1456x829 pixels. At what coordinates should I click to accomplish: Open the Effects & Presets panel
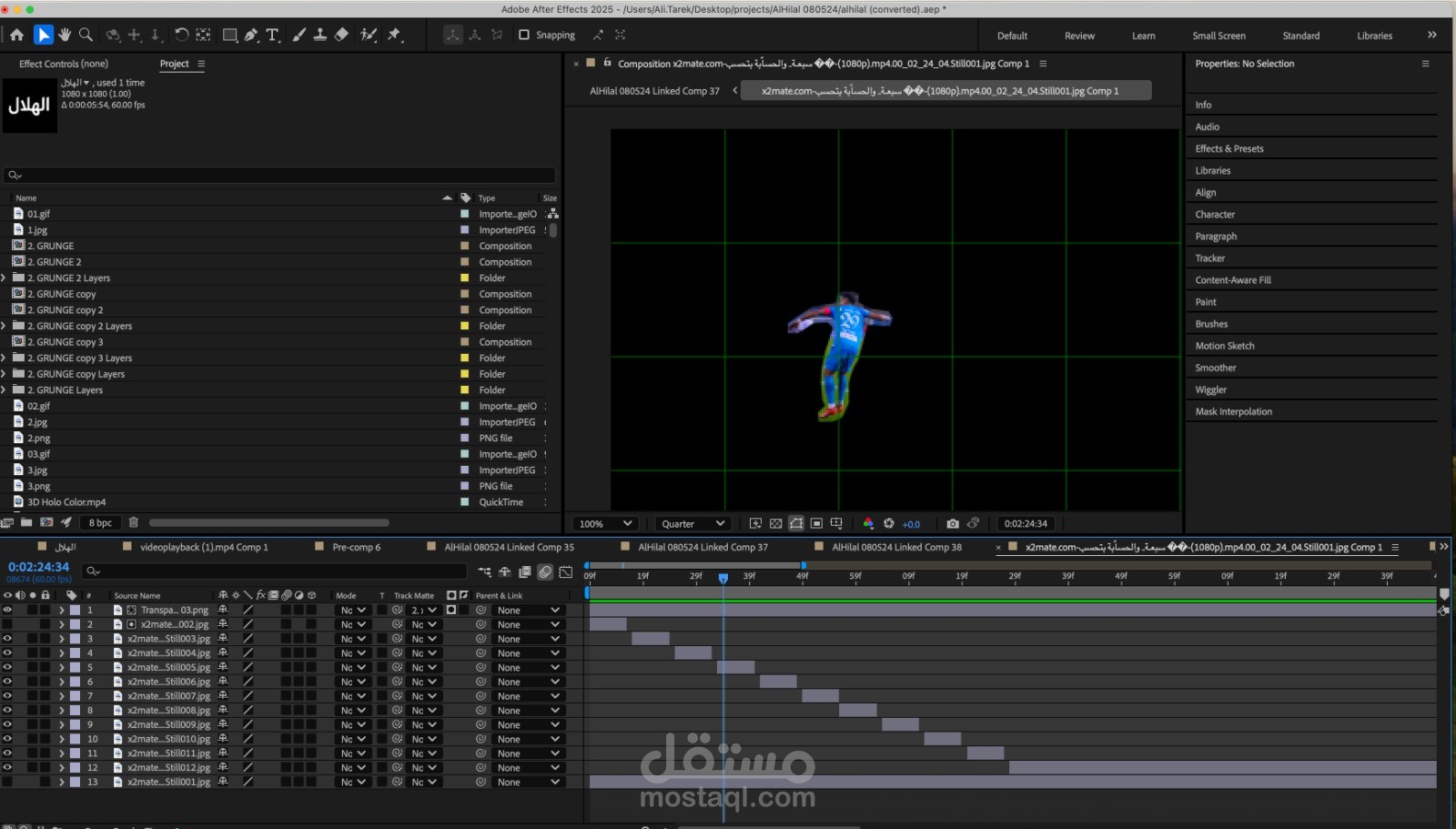(x=1228, y=148)
